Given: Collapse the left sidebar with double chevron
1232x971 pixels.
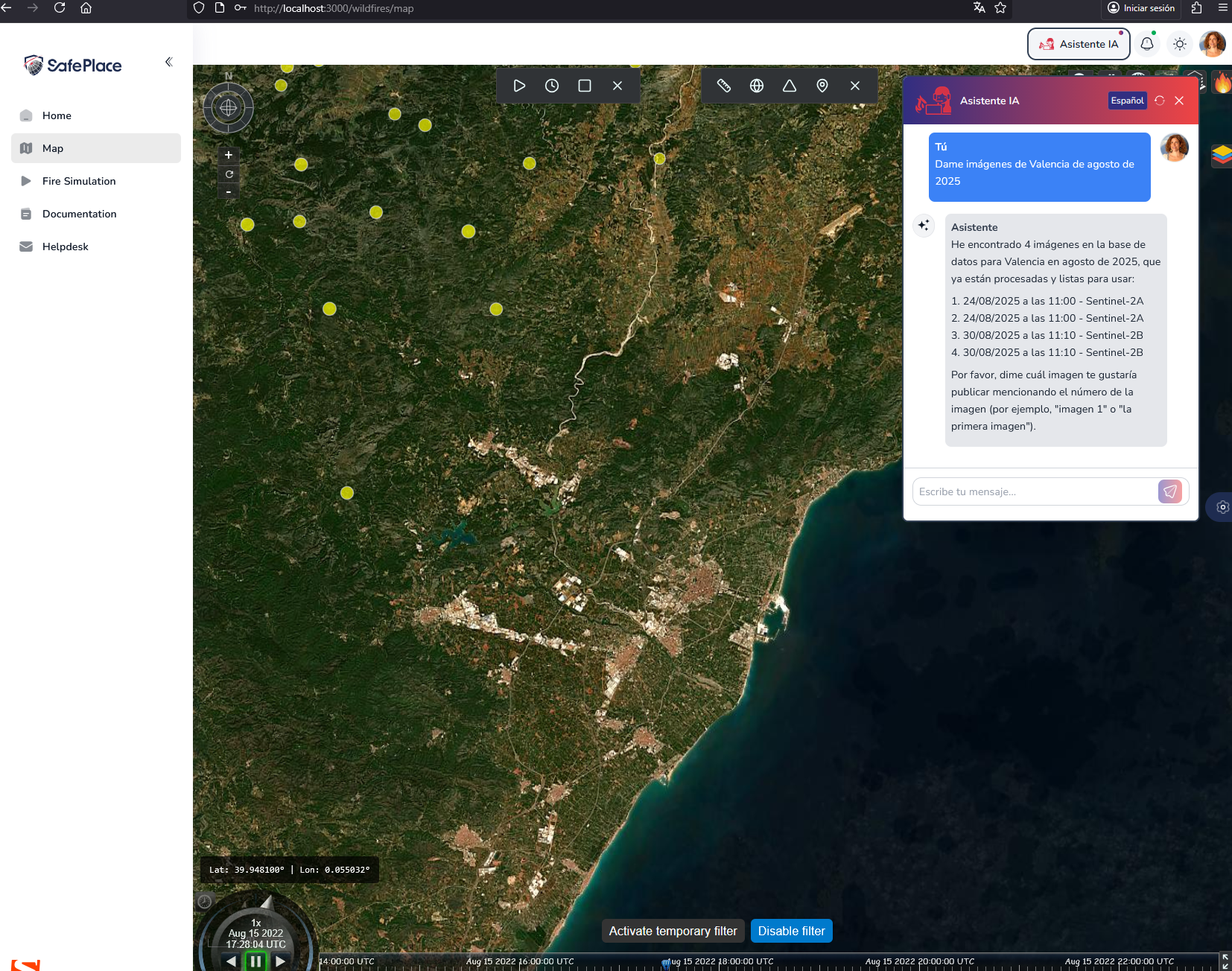Looking at the screenshot, I should coord(169,62).
